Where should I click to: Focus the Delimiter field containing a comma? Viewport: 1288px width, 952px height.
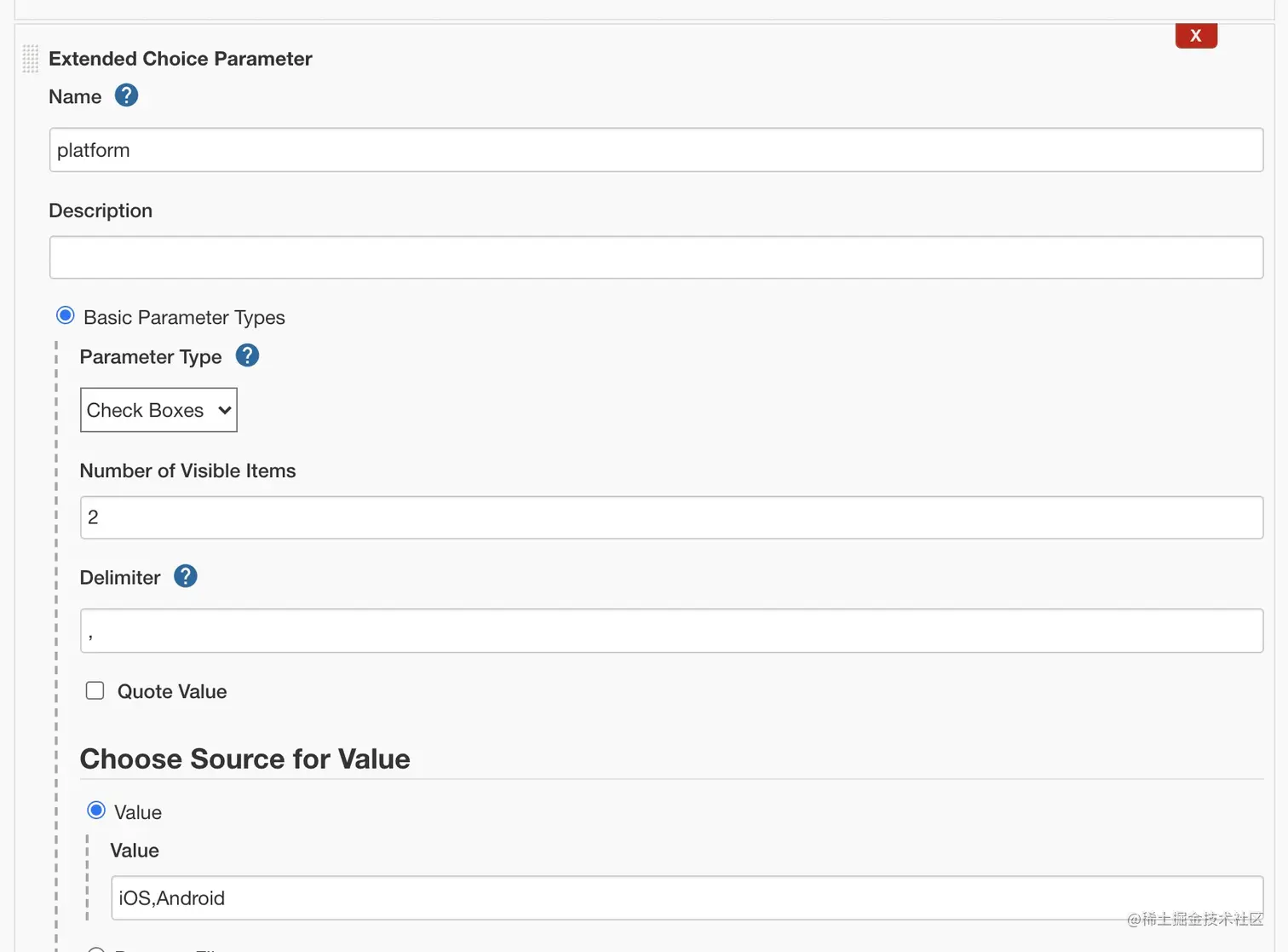(x=671, y=631)
